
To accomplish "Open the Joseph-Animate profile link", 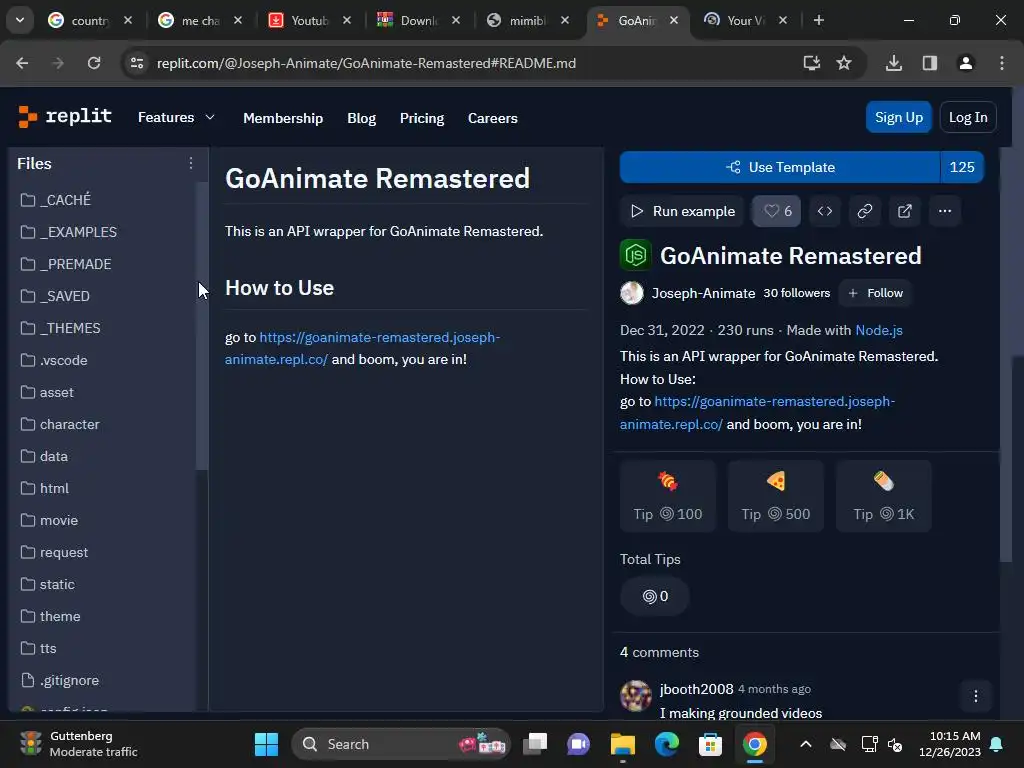I will (703, 293).
